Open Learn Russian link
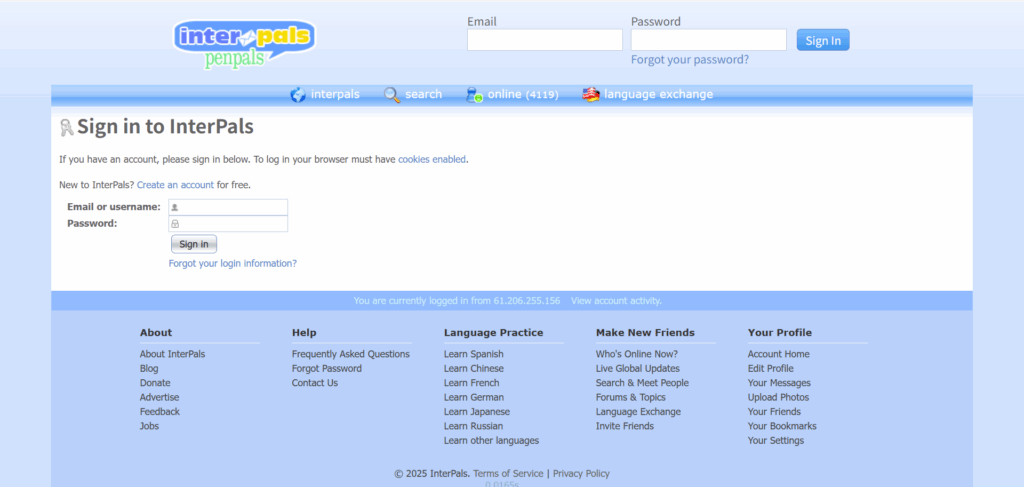 tap(473, 426)
